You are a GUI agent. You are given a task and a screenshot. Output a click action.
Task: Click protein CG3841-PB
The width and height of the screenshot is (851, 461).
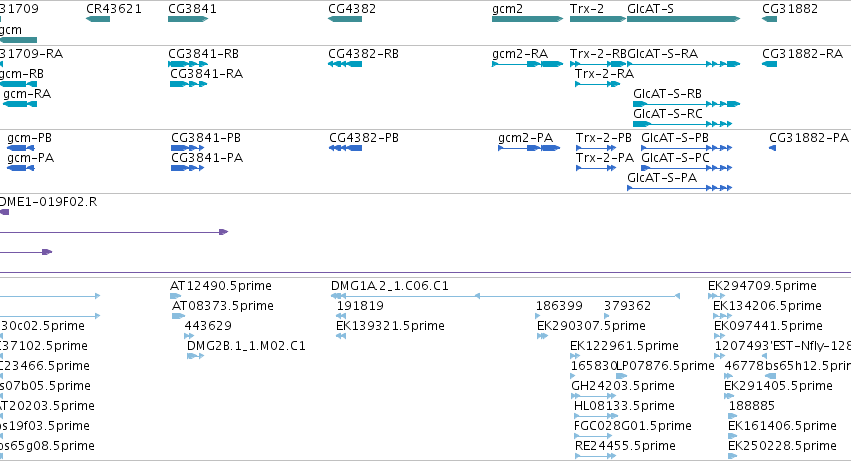click(x=187, y=148)
